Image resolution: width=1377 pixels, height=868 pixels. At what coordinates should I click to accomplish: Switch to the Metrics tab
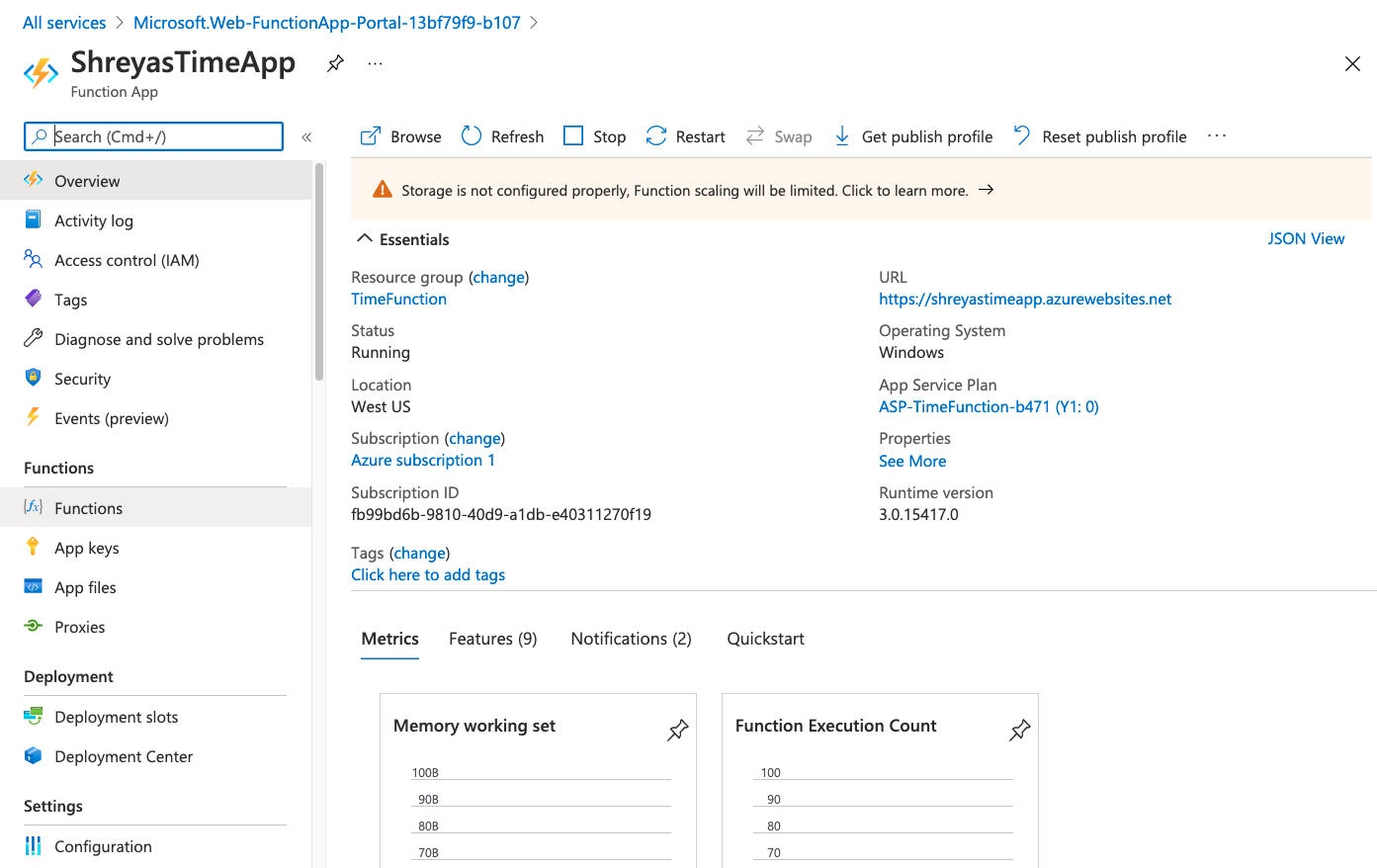pos(390,639)
